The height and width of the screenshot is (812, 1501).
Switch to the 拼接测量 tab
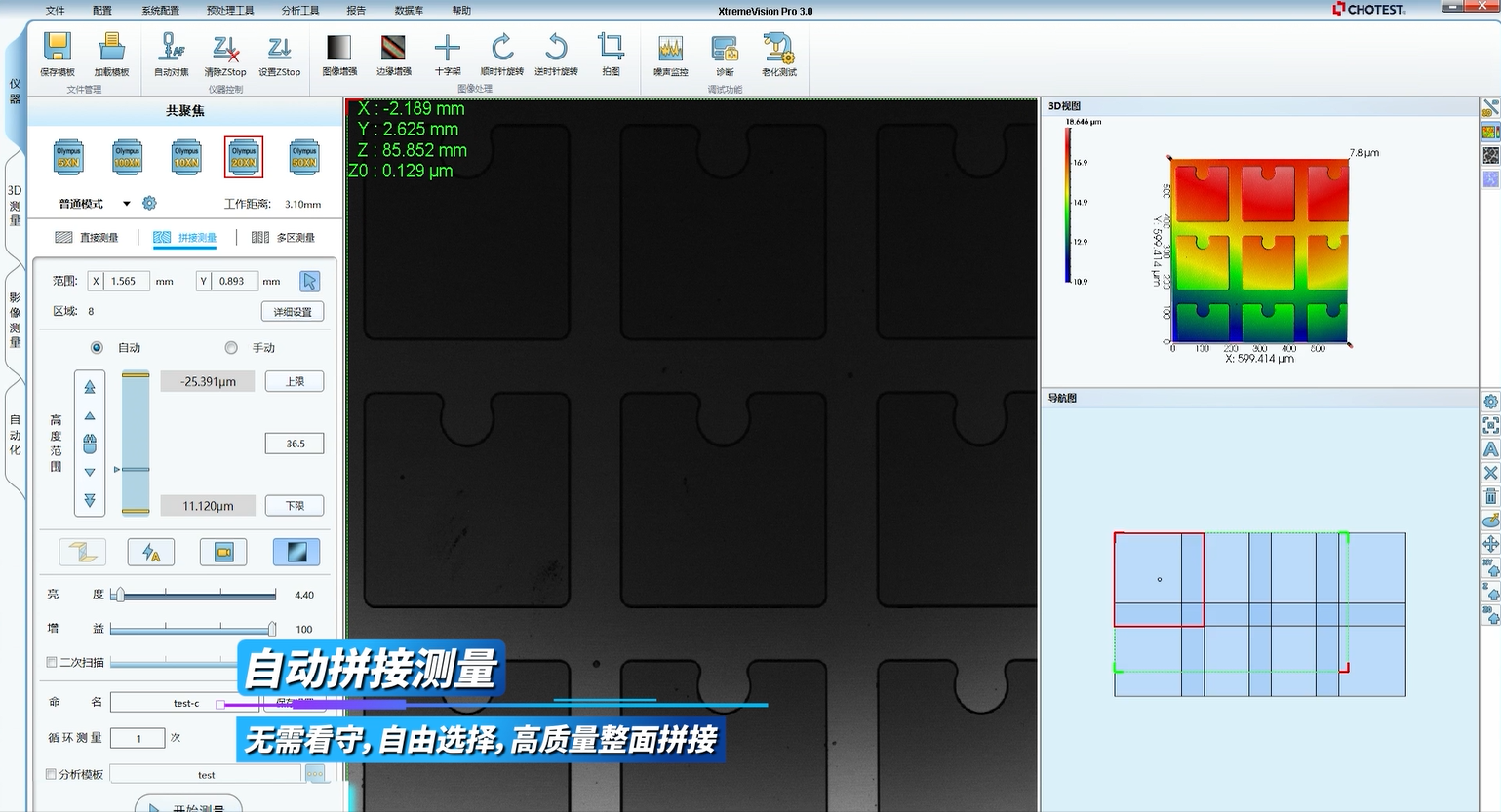click(x=185, y=238)
